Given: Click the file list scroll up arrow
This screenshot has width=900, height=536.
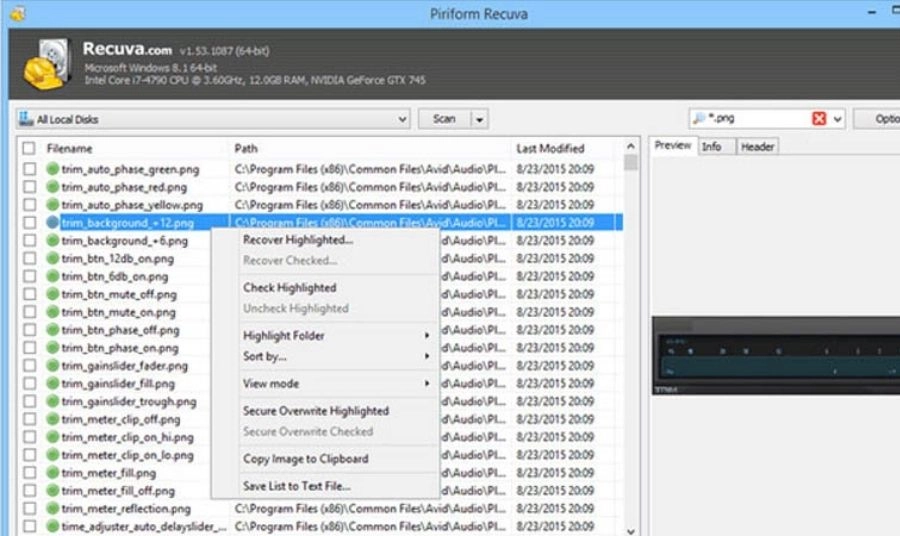Looking at the screenshot, I should pyautogui.click(x=631, y=146).
